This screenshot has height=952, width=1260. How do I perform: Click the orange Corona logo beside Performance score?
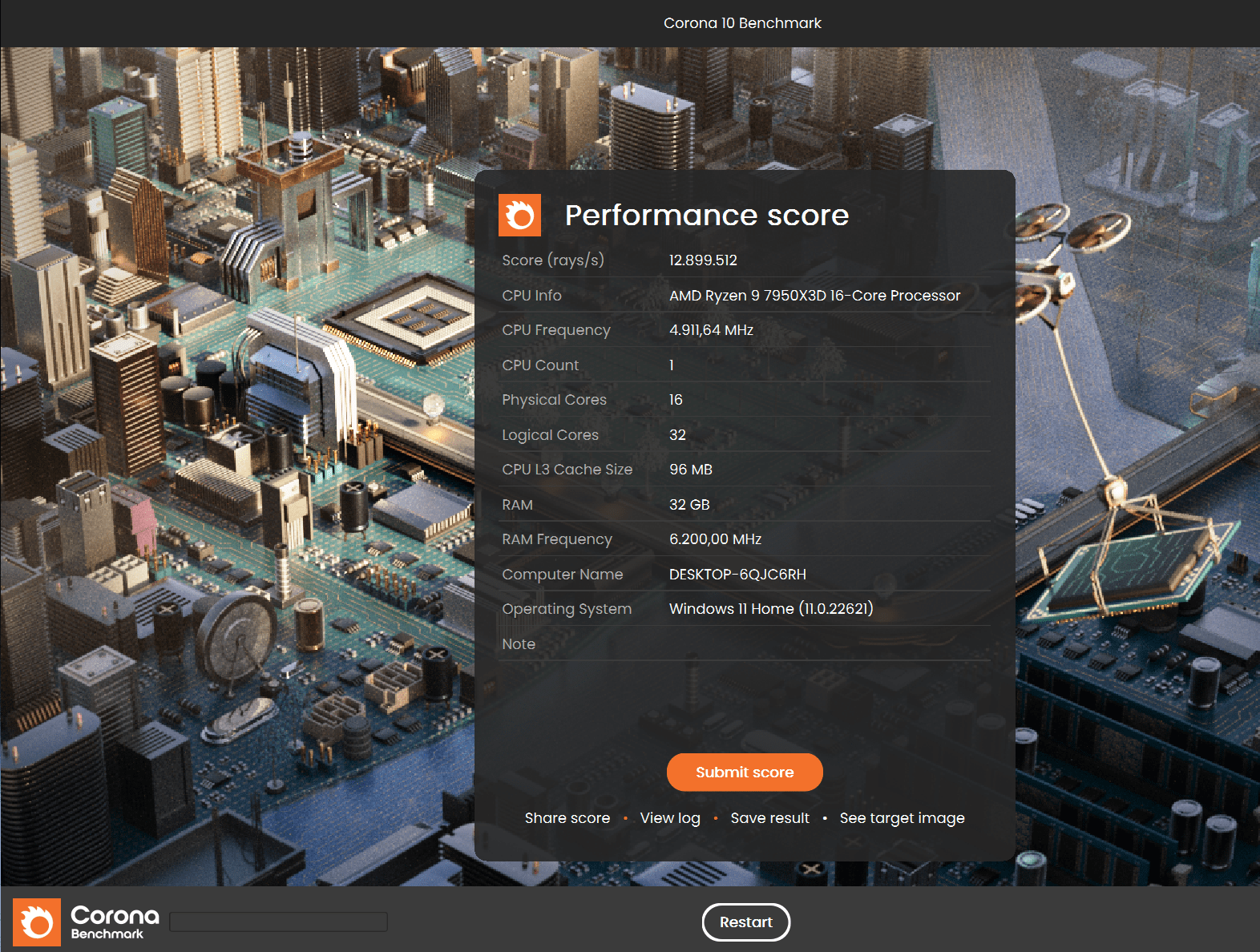click(x=519, y=215)
